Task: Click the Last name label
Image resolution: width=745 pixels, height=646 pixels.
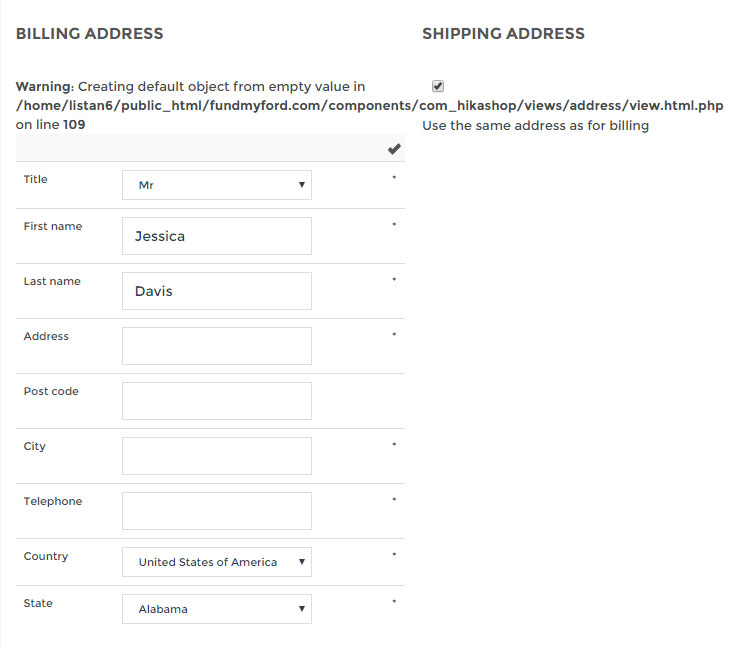Action: (x=52, y=282)
